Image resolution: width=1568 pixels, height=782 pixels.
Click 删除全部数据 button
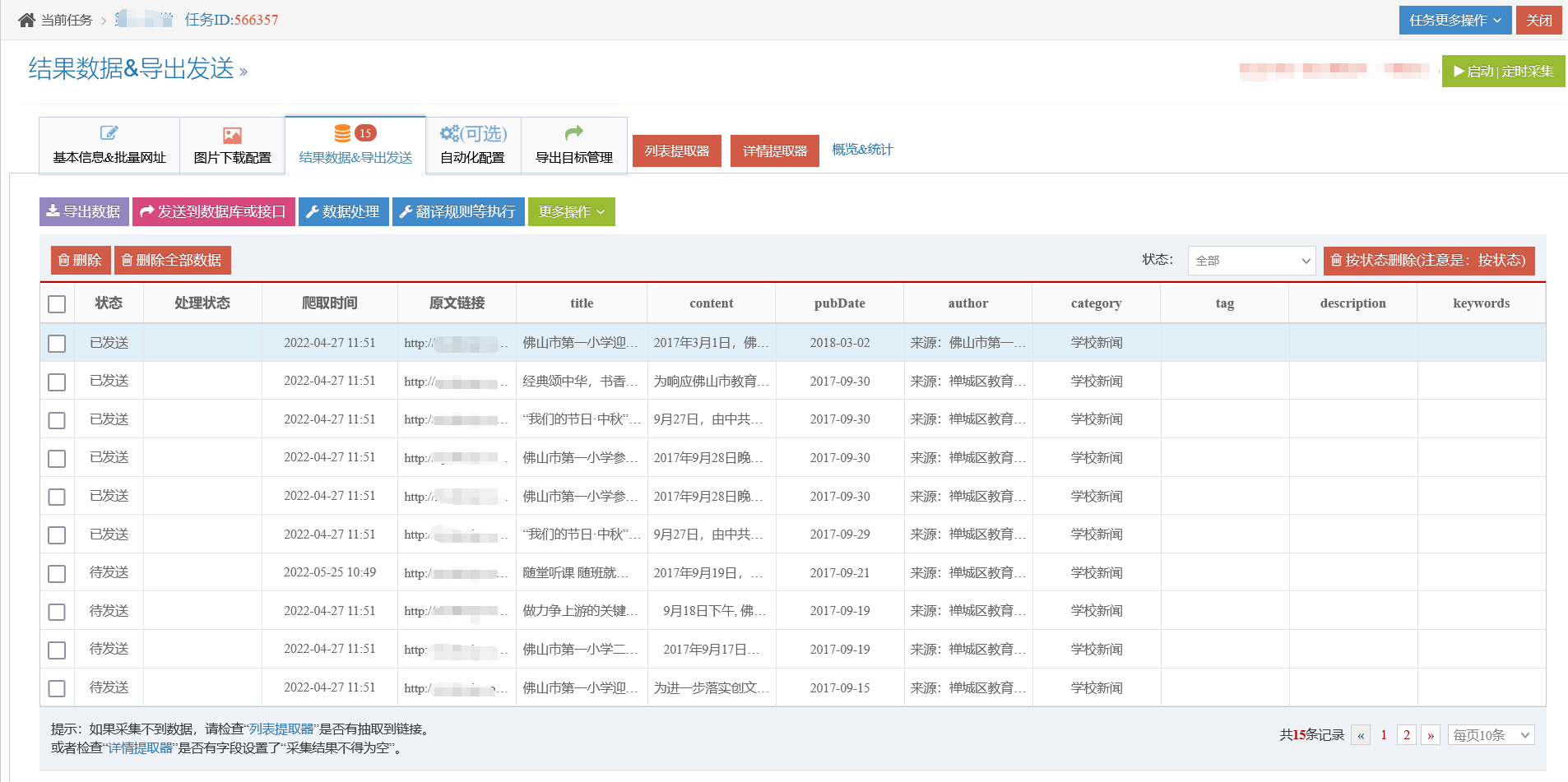(x=172, y=260)
